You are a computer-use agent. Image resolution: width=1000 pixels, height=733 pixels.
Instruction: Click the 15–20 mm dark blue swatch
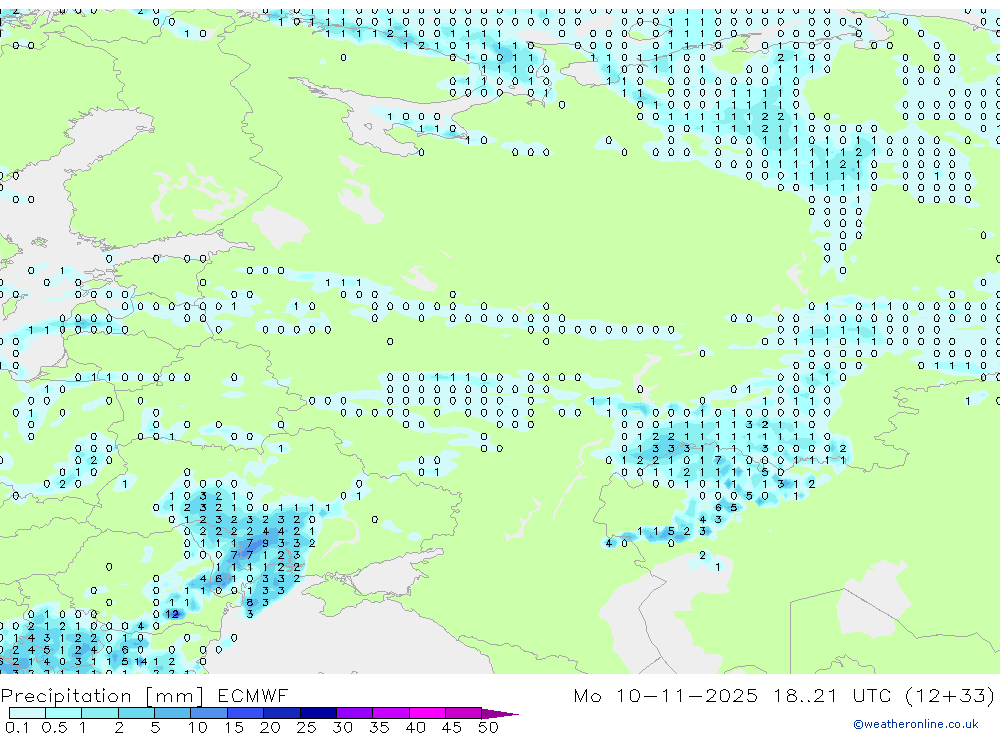[x=246, y=713]
